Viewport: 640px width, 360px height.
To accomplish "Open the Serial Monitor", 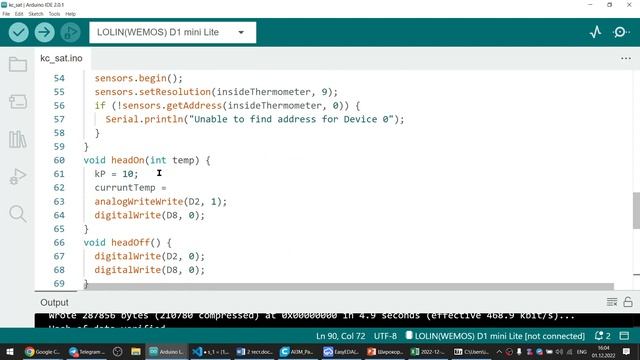I will [x=621, y=32].
